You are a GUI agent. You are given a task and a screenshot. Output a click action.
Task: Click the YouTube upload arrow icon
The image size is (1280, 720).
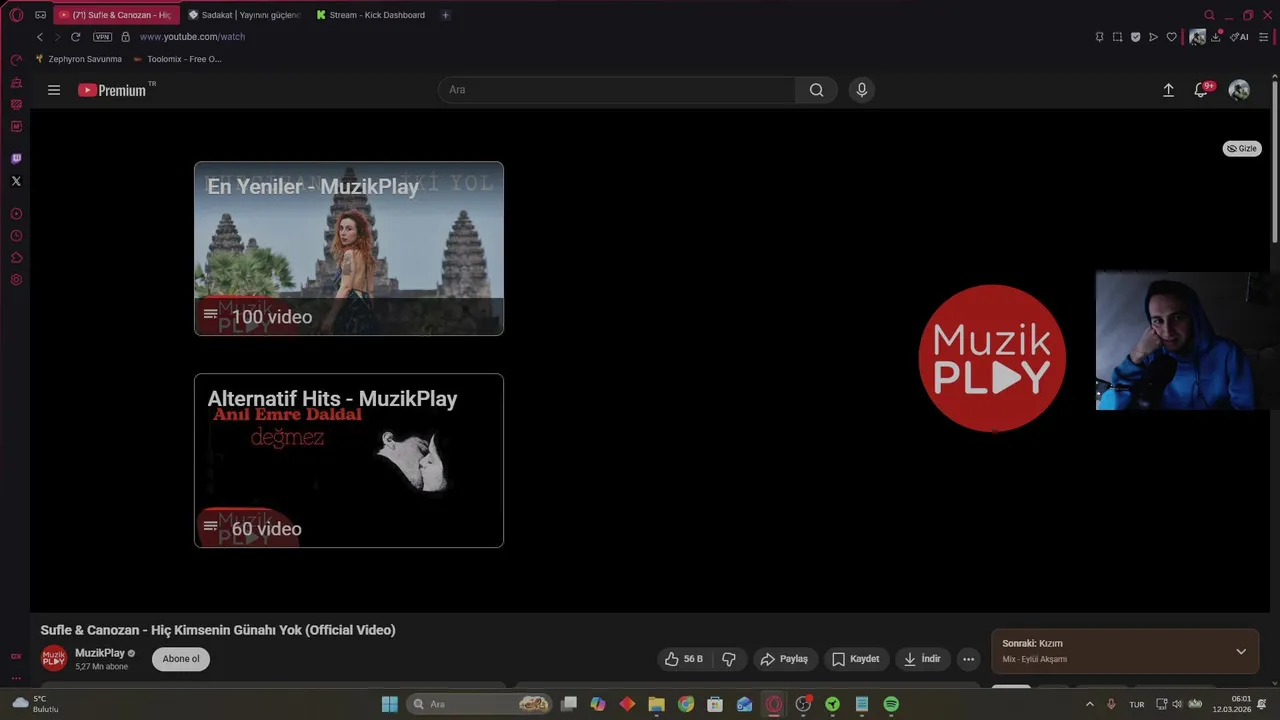1168,90
